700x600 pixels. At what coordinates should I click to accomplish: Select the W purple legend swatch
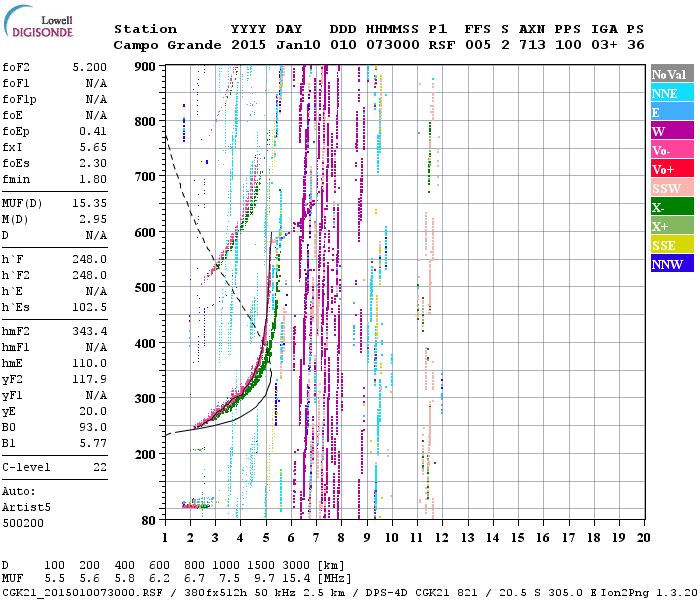point(672,131)
